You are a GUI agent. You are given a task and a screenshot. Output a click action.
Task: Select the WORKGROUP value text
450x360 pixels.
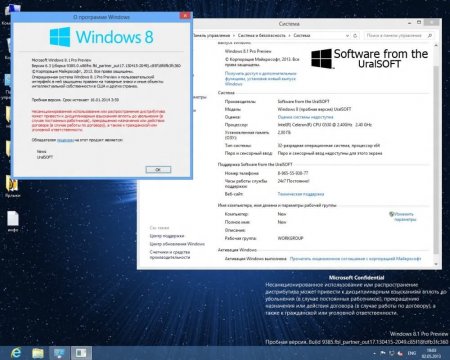[x=290, y=238]
